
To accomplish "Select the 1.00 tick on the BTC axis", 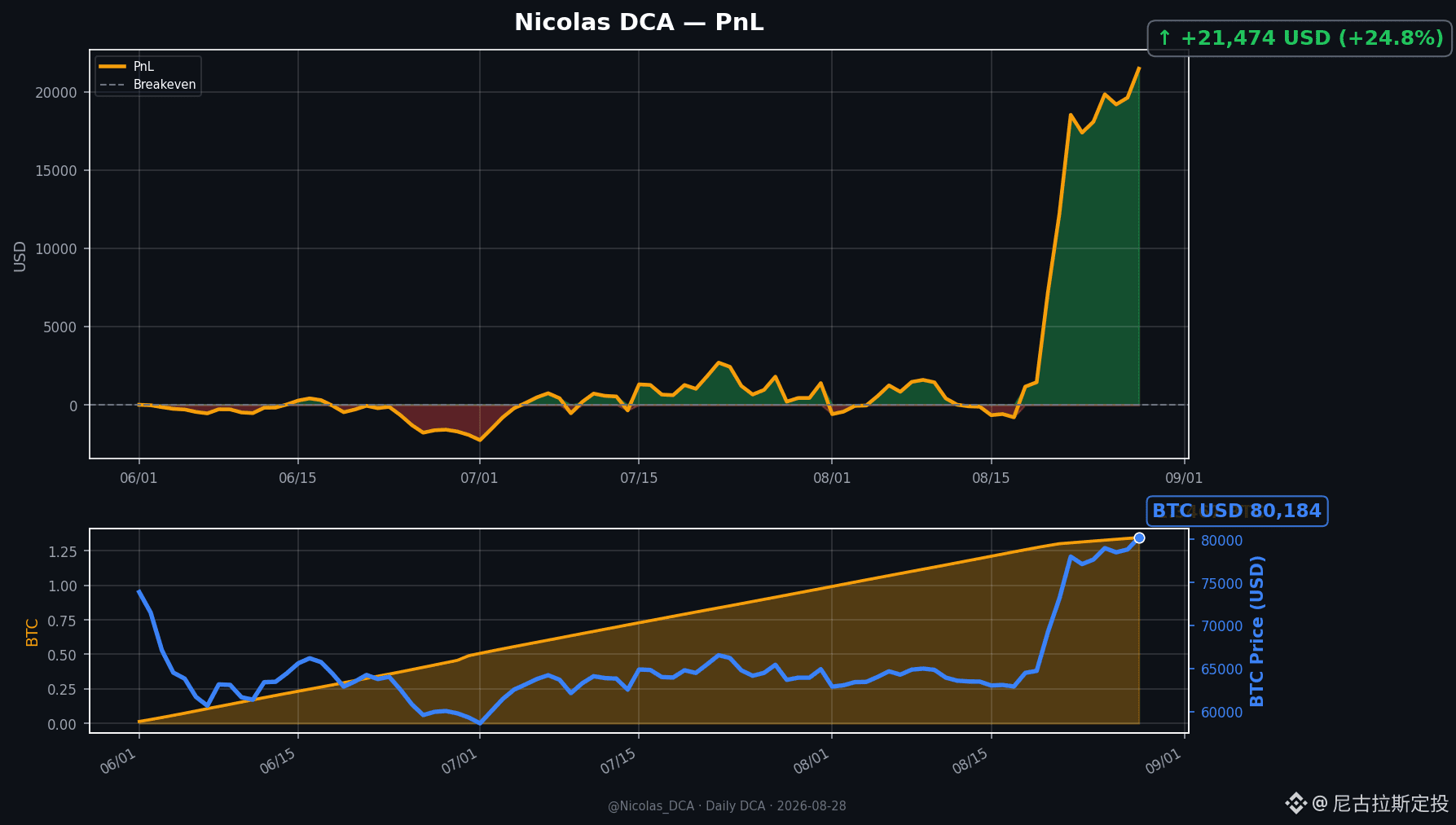I will (63, 586).
